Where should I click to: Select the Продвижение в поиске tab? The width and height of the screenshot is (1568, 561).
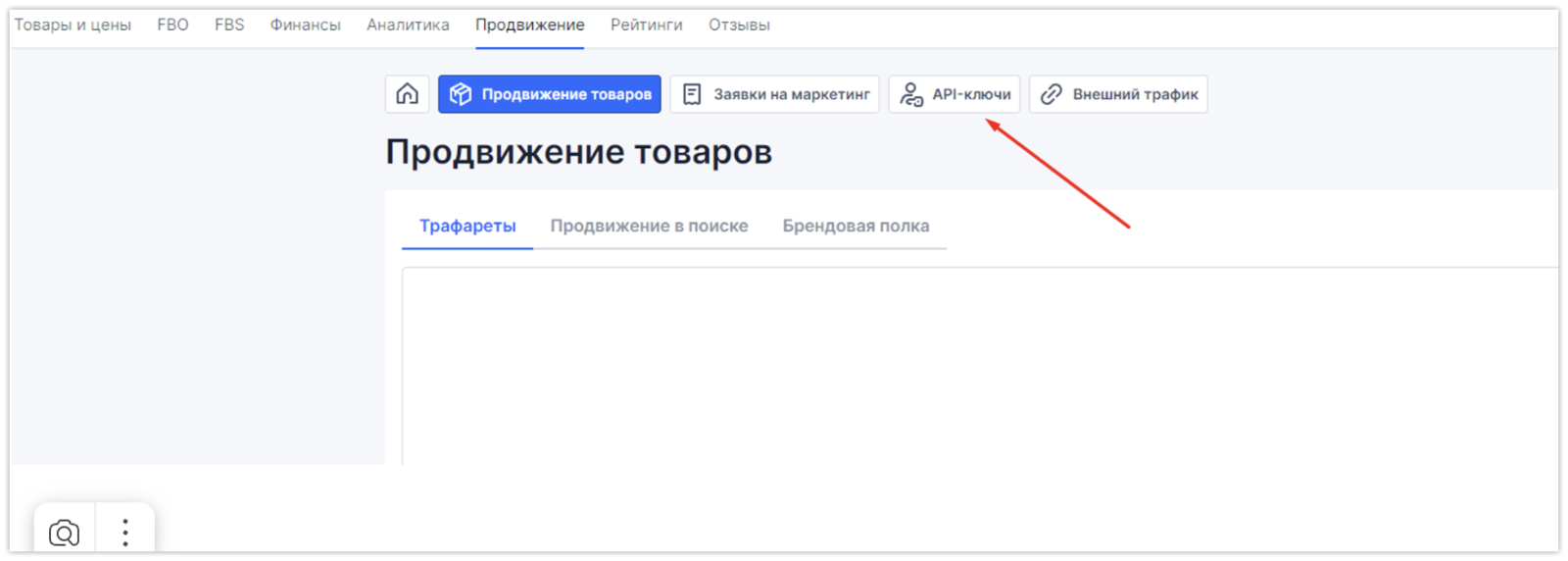click(649, 226)
